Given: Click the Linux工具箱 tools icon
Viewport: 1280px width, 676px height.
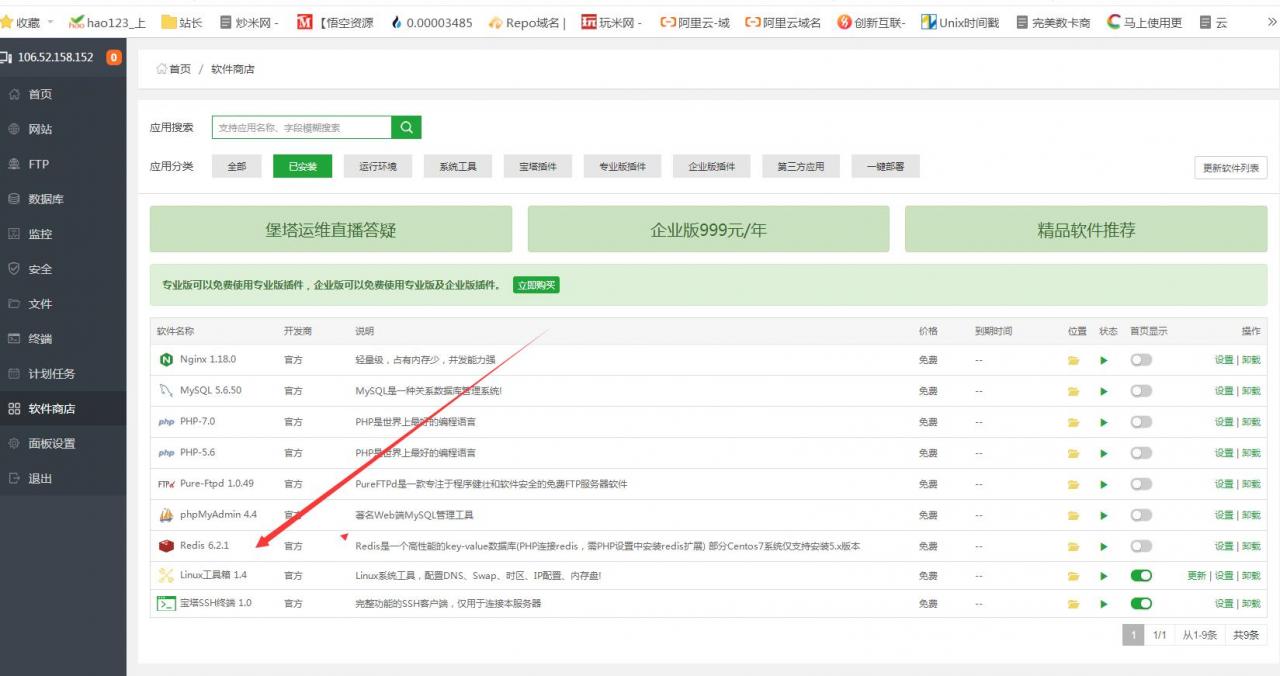Looking at the screenshot, I should pos(166,575).
